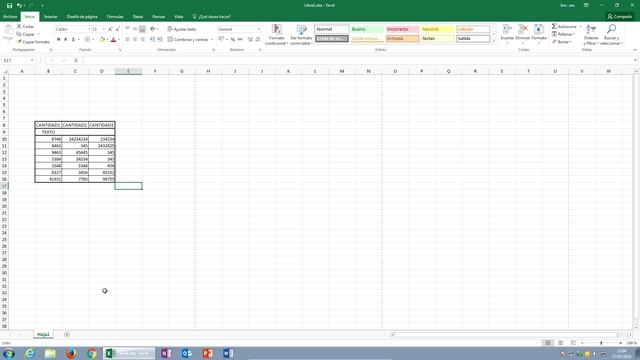Click the thousands separator (000) icon
Viewport: 640px width, 360px height.
pyautogui.click(x=240, y=40)
